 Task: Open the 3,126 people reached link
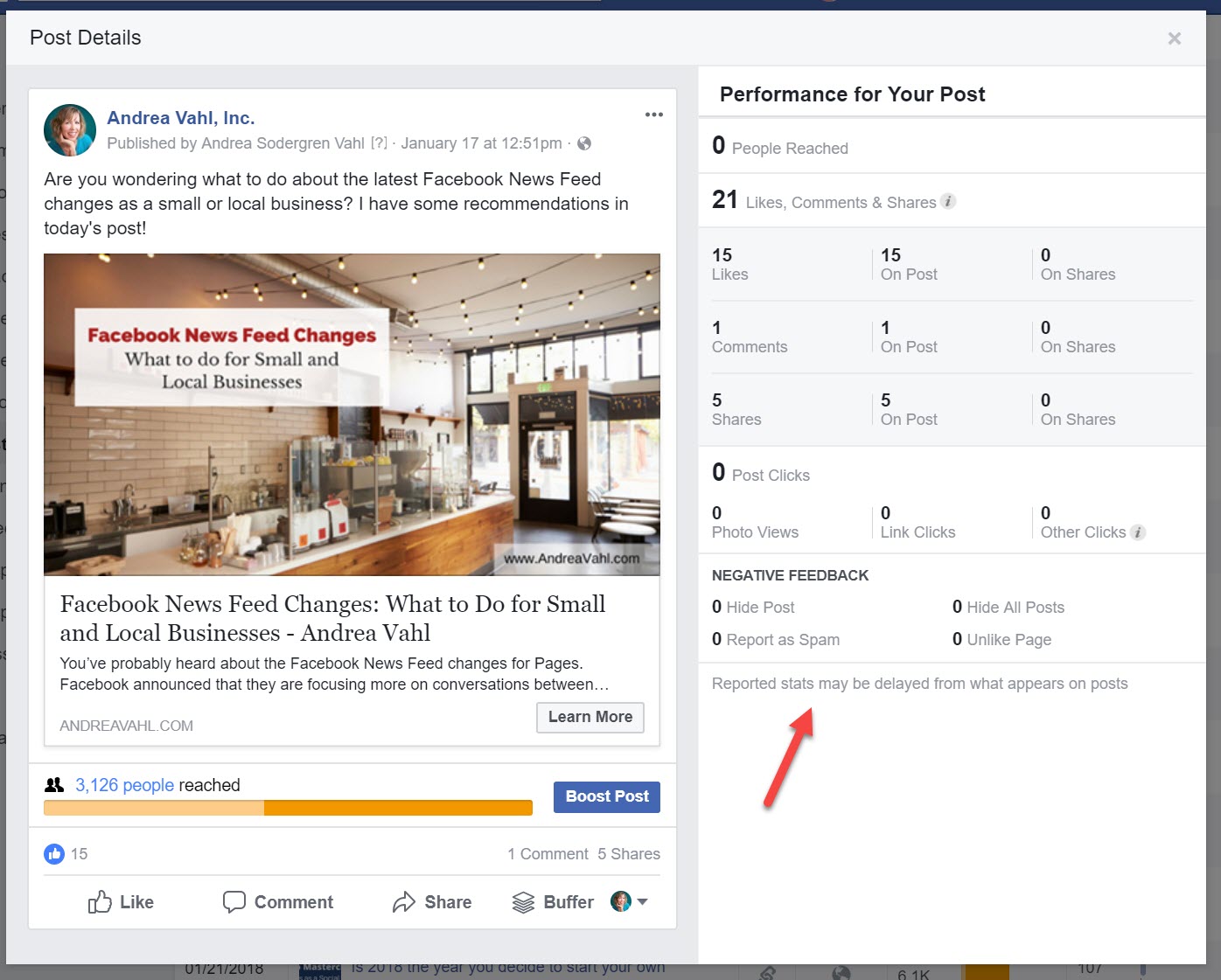point(124,785)
